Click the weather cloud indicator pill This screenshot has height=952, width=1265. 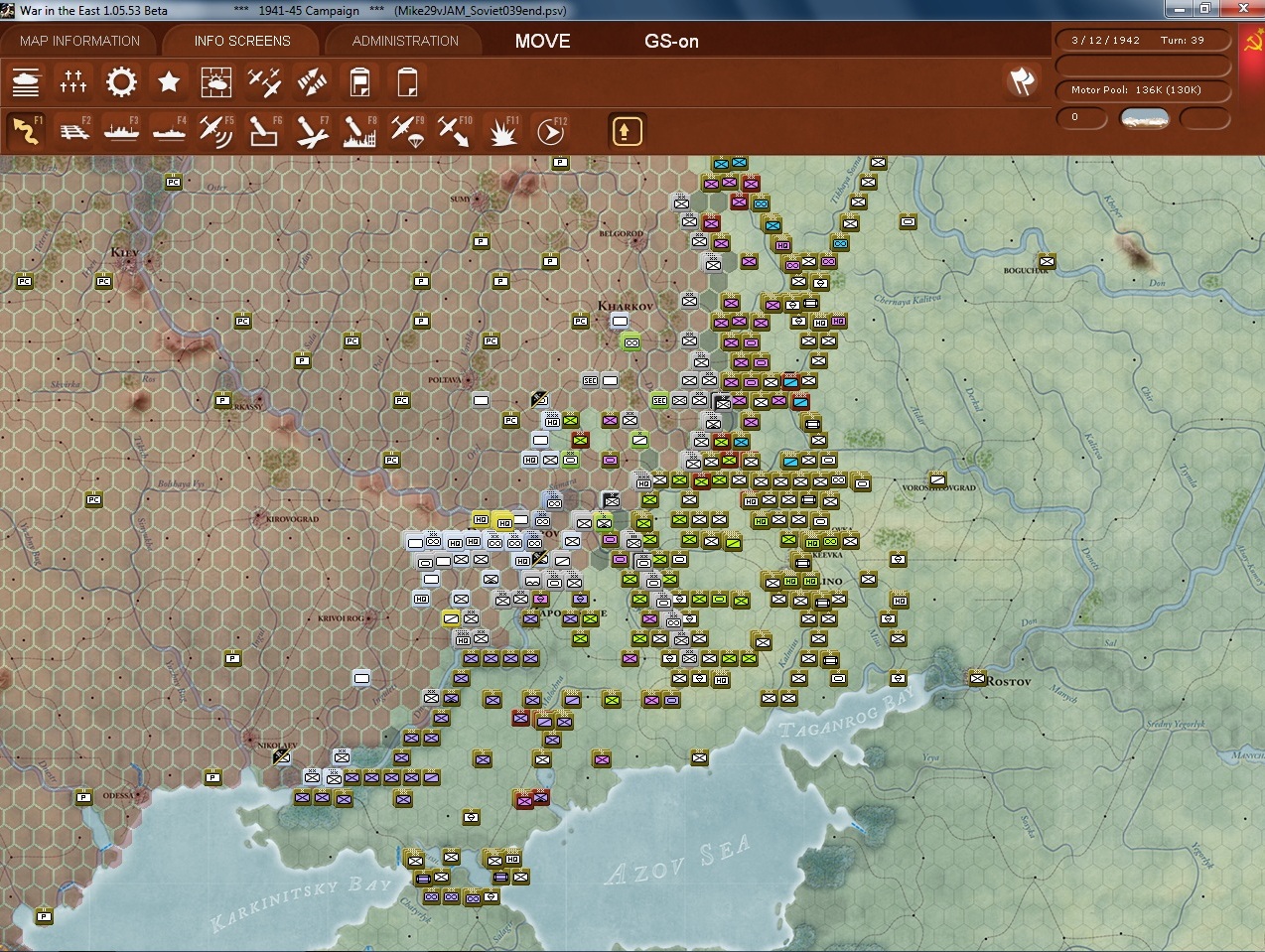point(1144,118)
